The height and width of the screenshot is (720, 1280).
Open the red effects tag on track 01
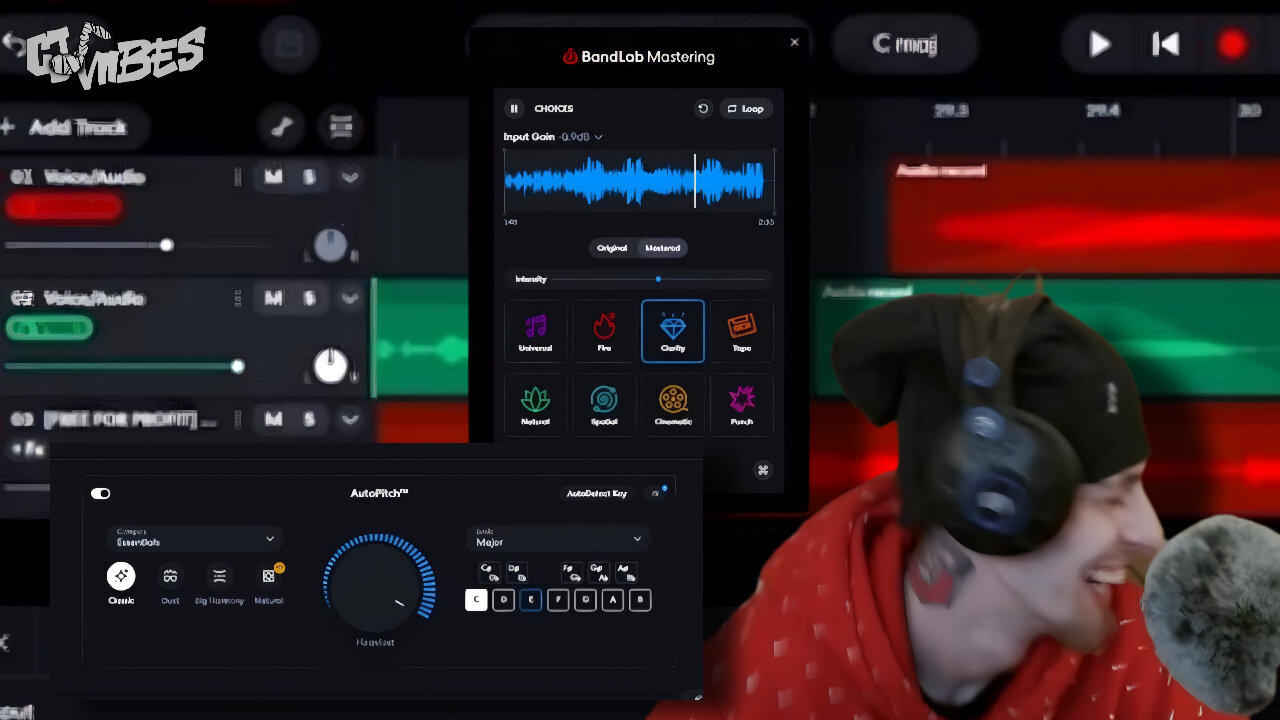tap(64, 207)
